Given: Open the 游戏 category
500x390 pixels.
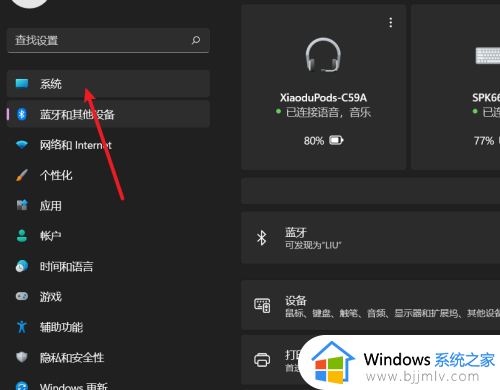Looking at the screenshot, I should pyautogui.click(x=108, y=296).
